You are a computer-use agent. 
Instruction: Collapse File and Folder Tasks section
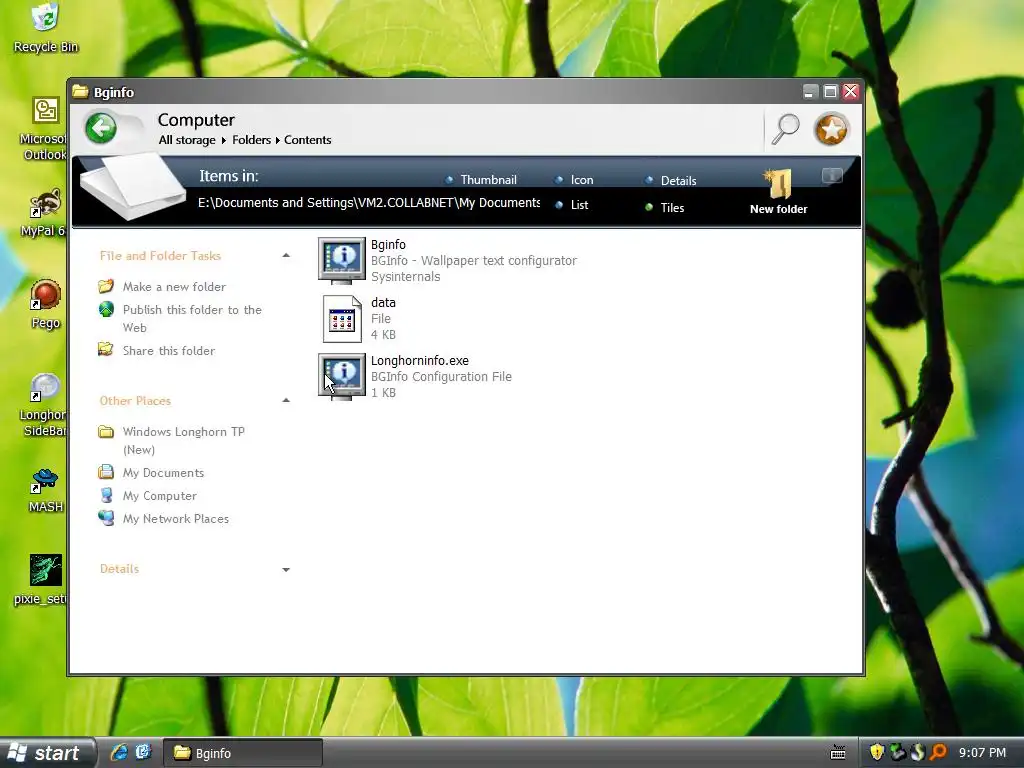point(286,255)
